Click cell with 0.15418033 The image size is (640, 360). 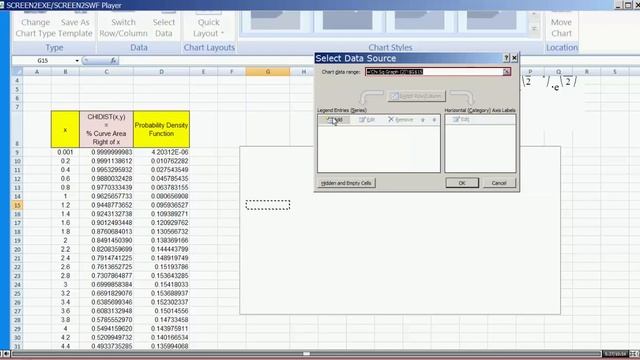161,284
